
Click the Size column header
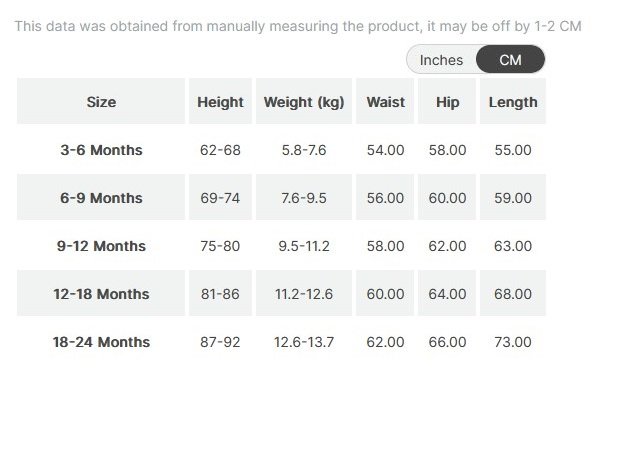[x=101, y=102]
